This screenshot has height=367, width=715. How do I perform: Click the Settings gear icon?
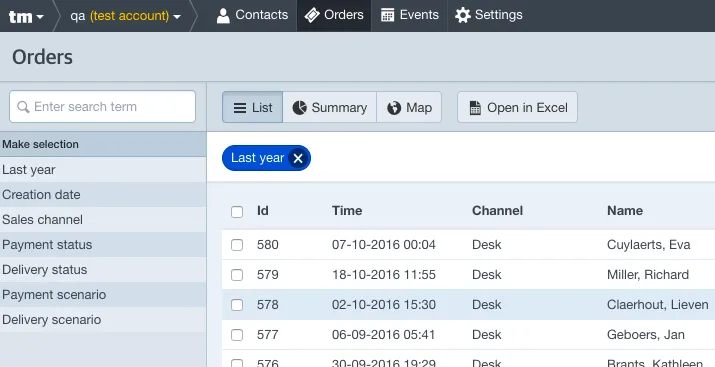[462, 16]
